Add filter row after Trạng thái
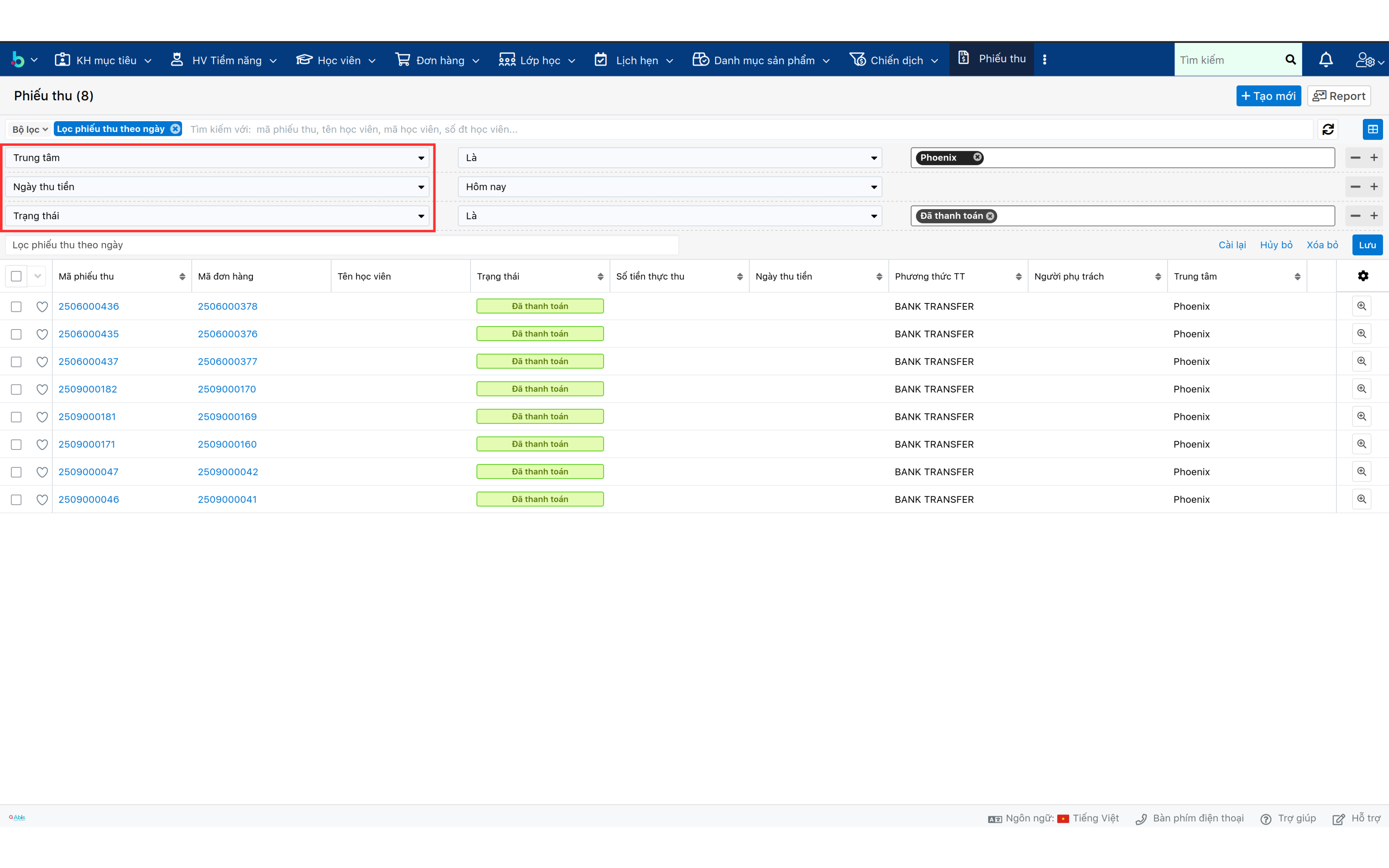Screen dimensions: 1389x868 click(x=1374, y=216)
